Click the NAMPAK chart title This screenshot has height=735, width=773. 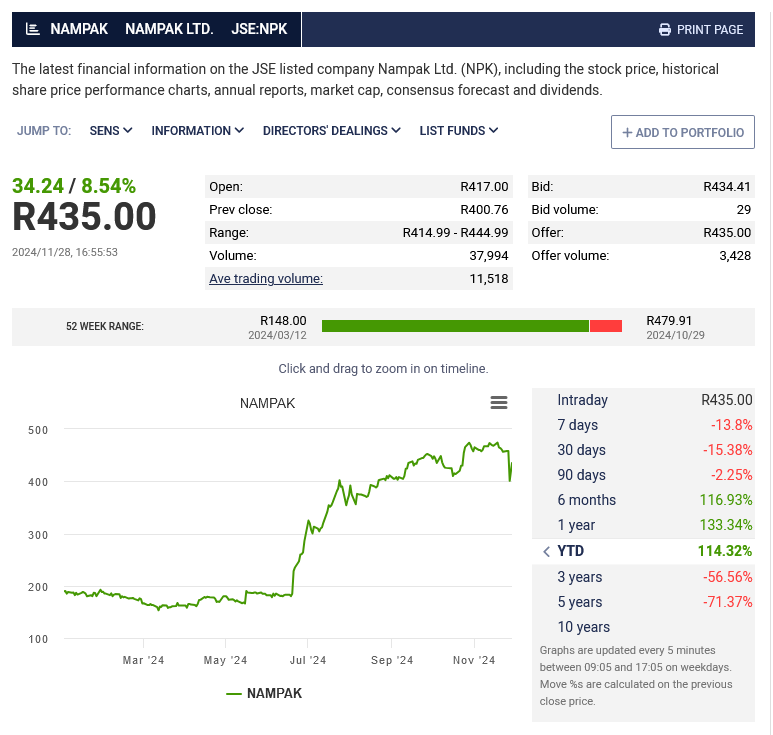pyautogui.click(x=267, y=403)
